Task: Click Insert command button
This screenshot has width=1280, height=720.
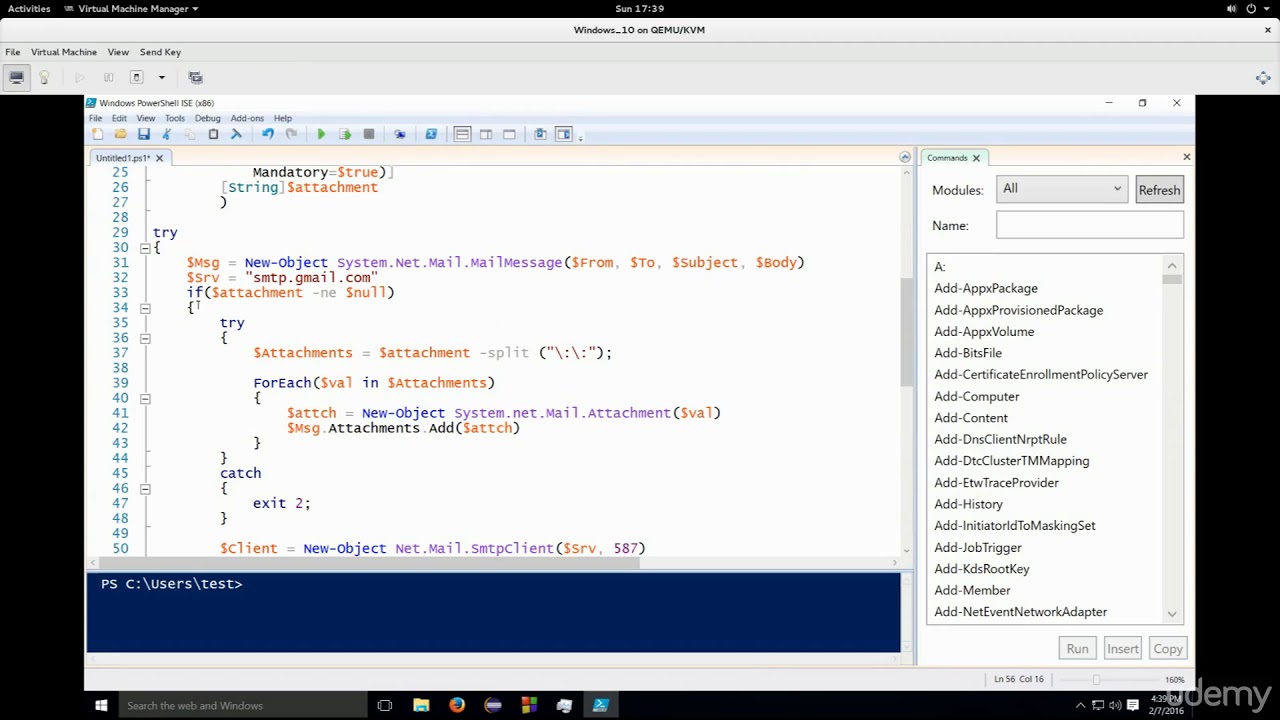Action: (1122, 649)
